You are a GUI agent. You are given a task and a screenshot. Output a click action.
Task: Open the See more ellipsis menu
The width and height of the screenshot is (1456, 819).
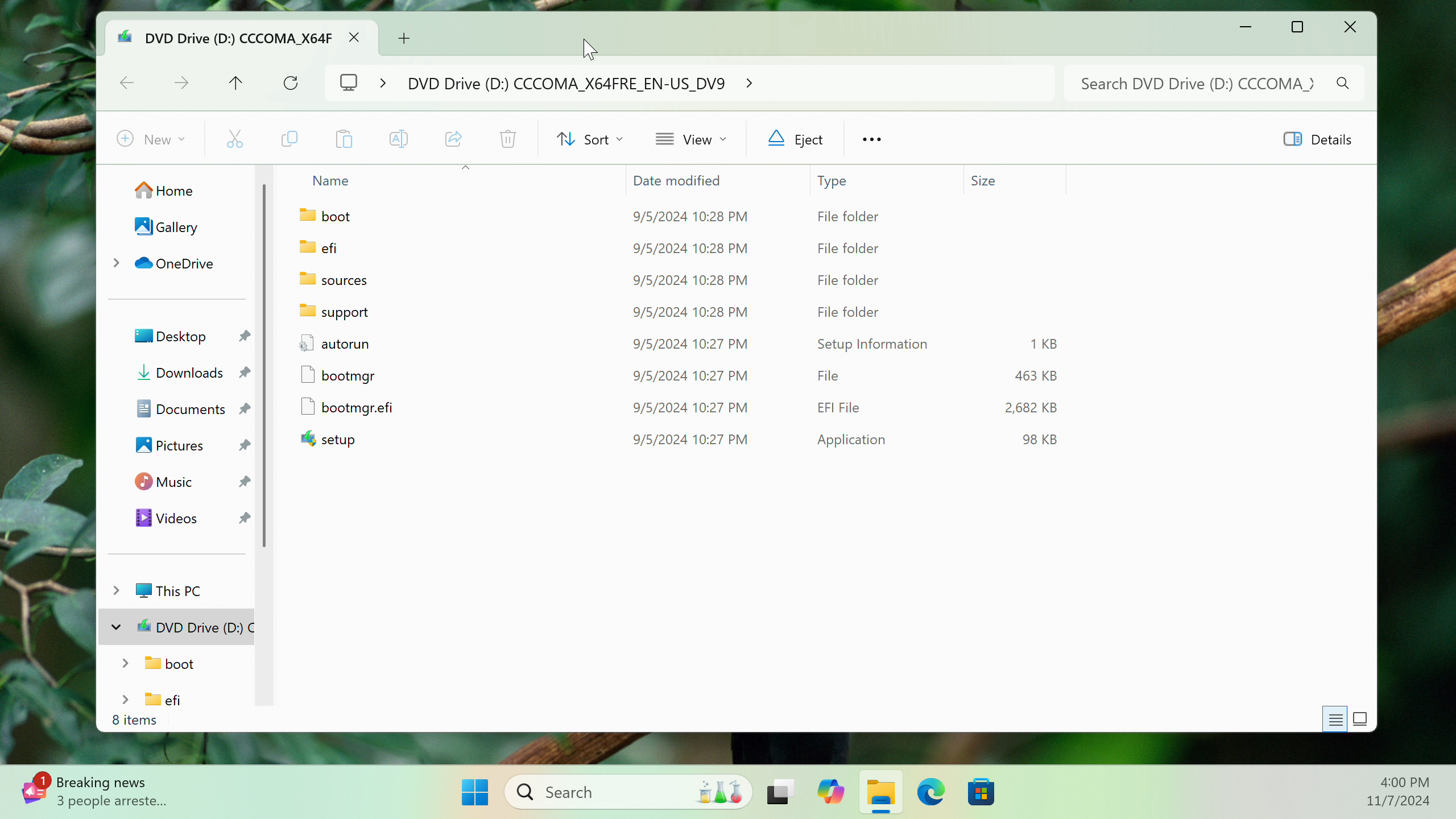coord(871,139)
